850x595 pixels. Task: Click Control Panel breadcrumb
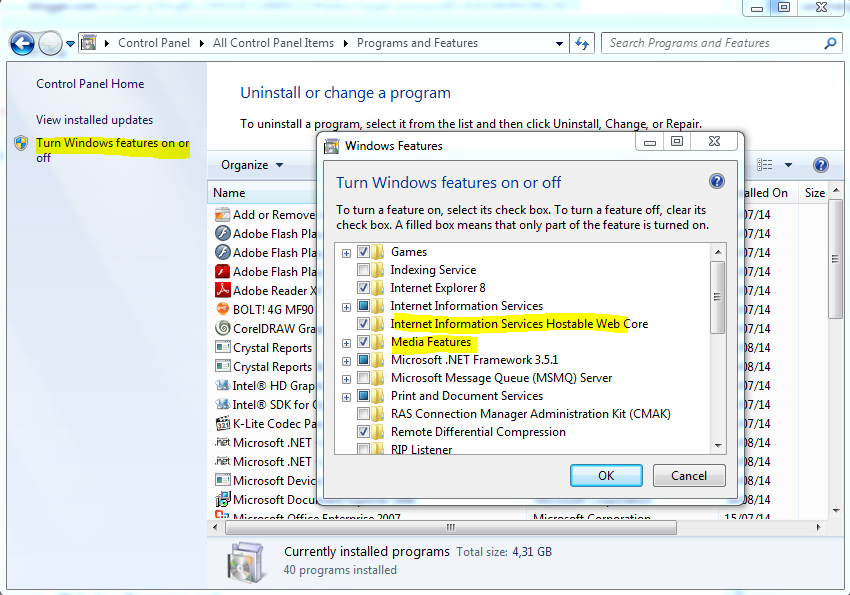click(154, 43)
